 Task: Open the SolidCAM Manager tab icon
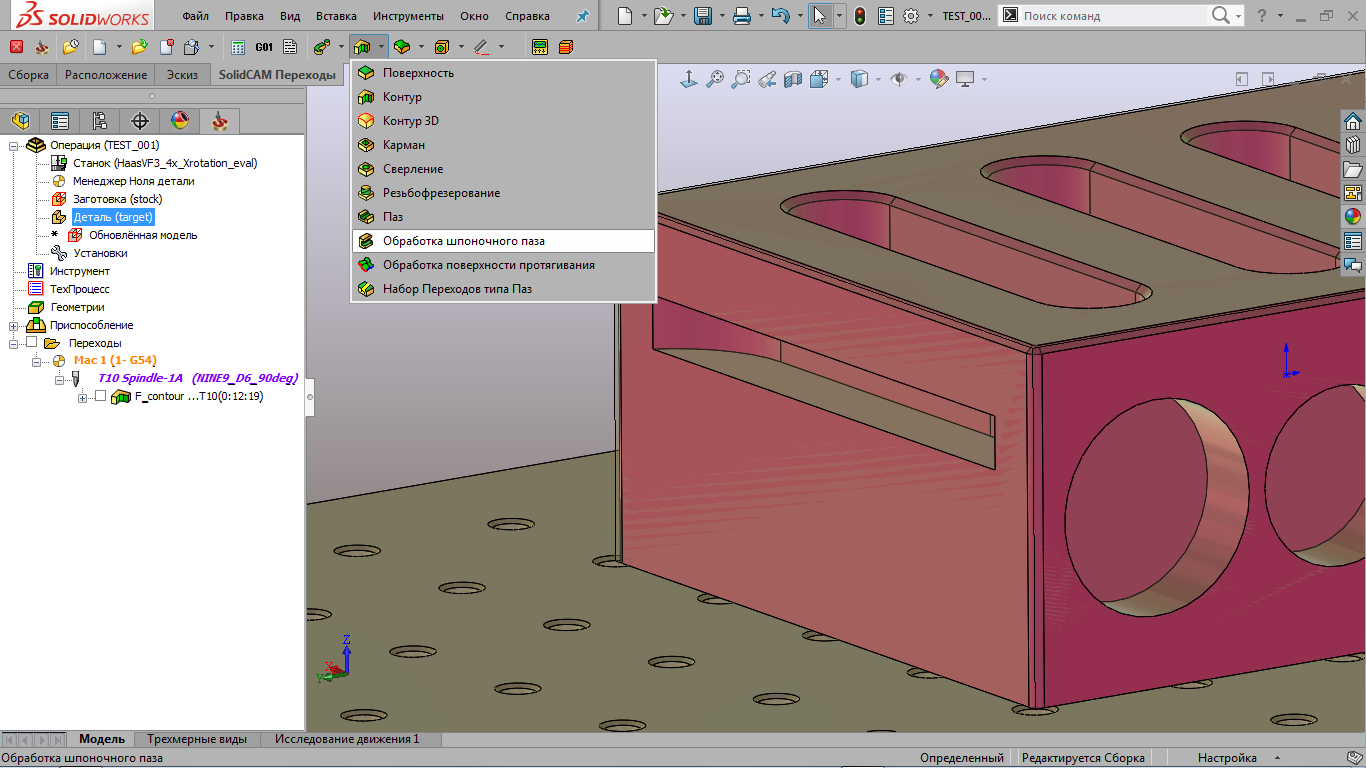point(219,121)
